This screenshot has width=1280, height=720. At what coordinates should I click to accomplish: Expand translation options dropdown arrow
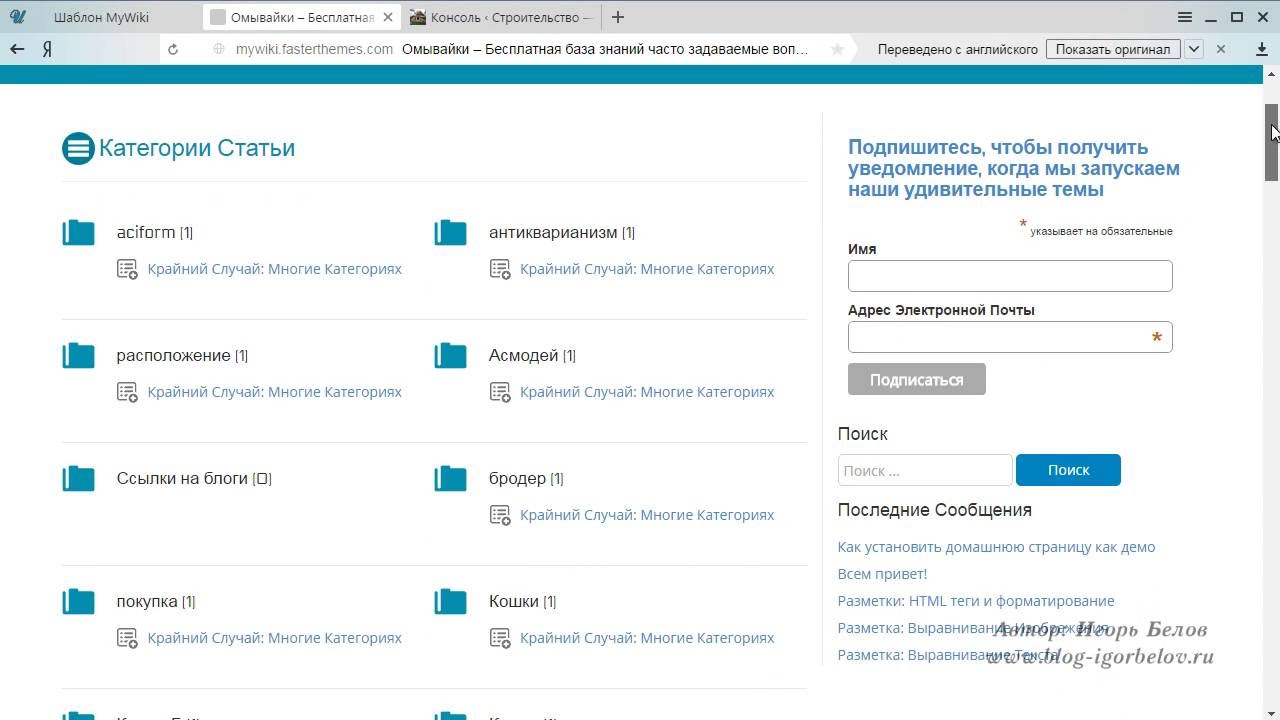point(1194,49)
